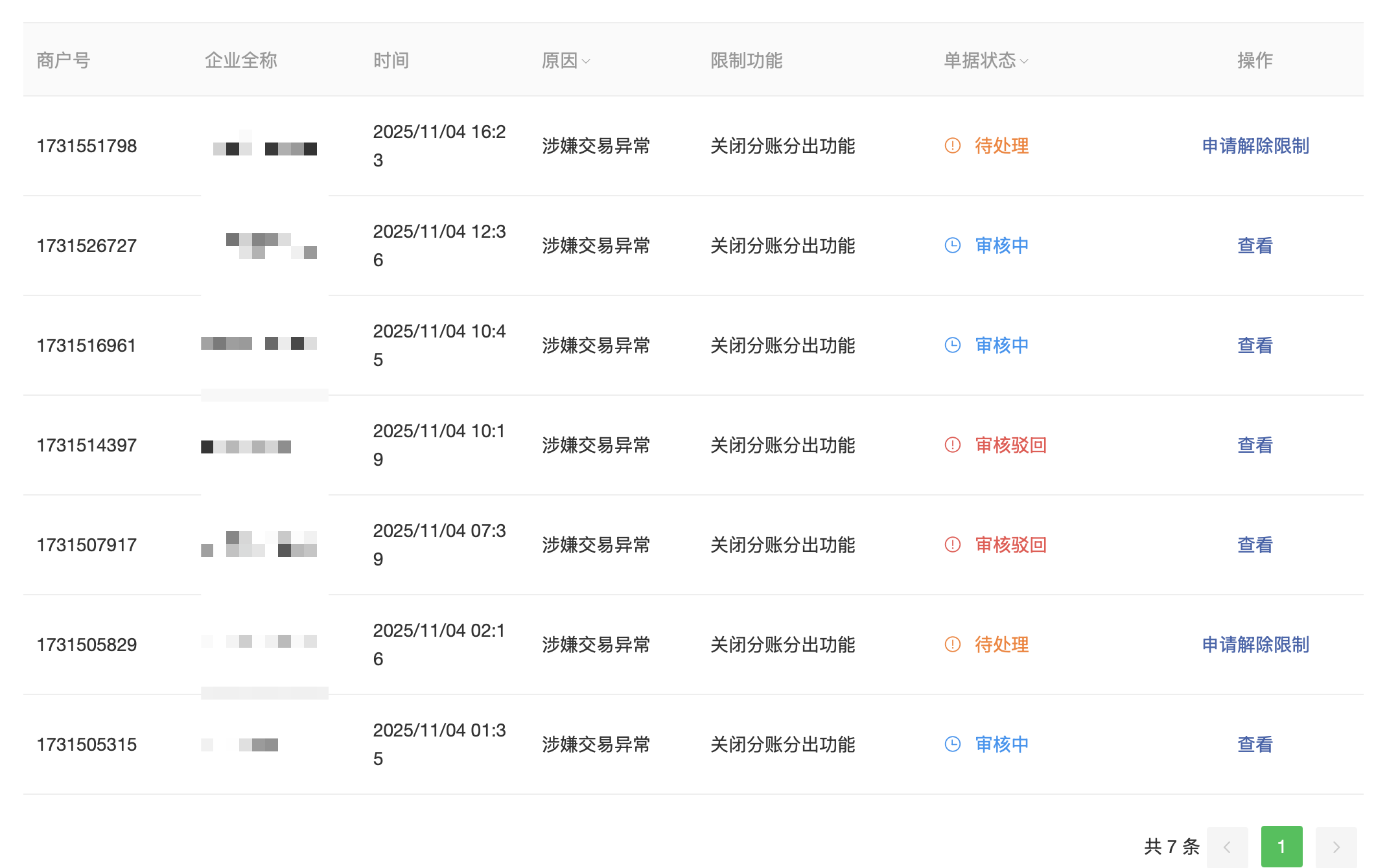View details of merchant 1731526727
Screen dimensions: 1387x868
pos(1255,246)
